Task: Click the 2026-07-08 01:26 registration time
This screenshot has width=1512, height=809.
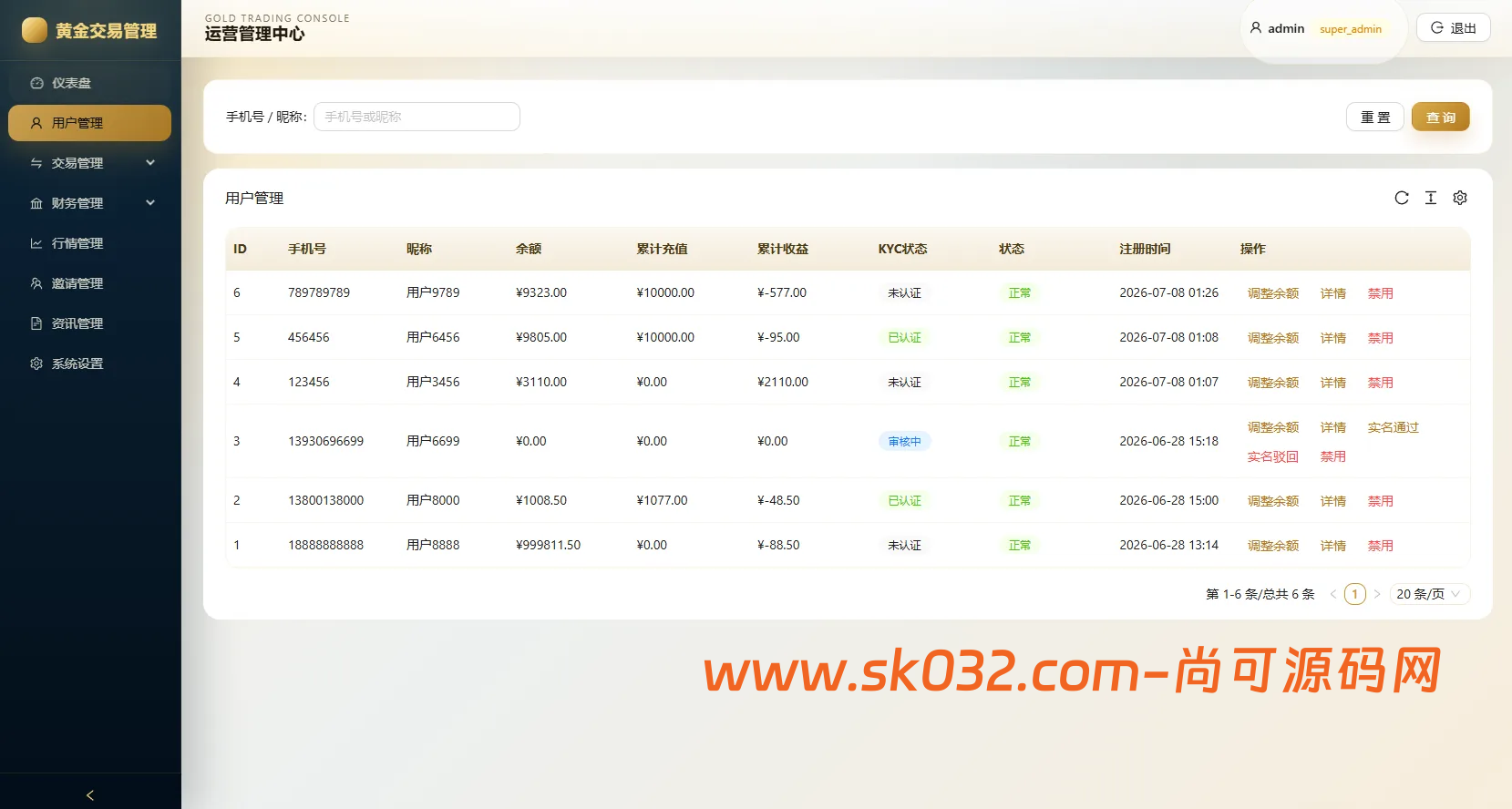Action: [1168, 292]
